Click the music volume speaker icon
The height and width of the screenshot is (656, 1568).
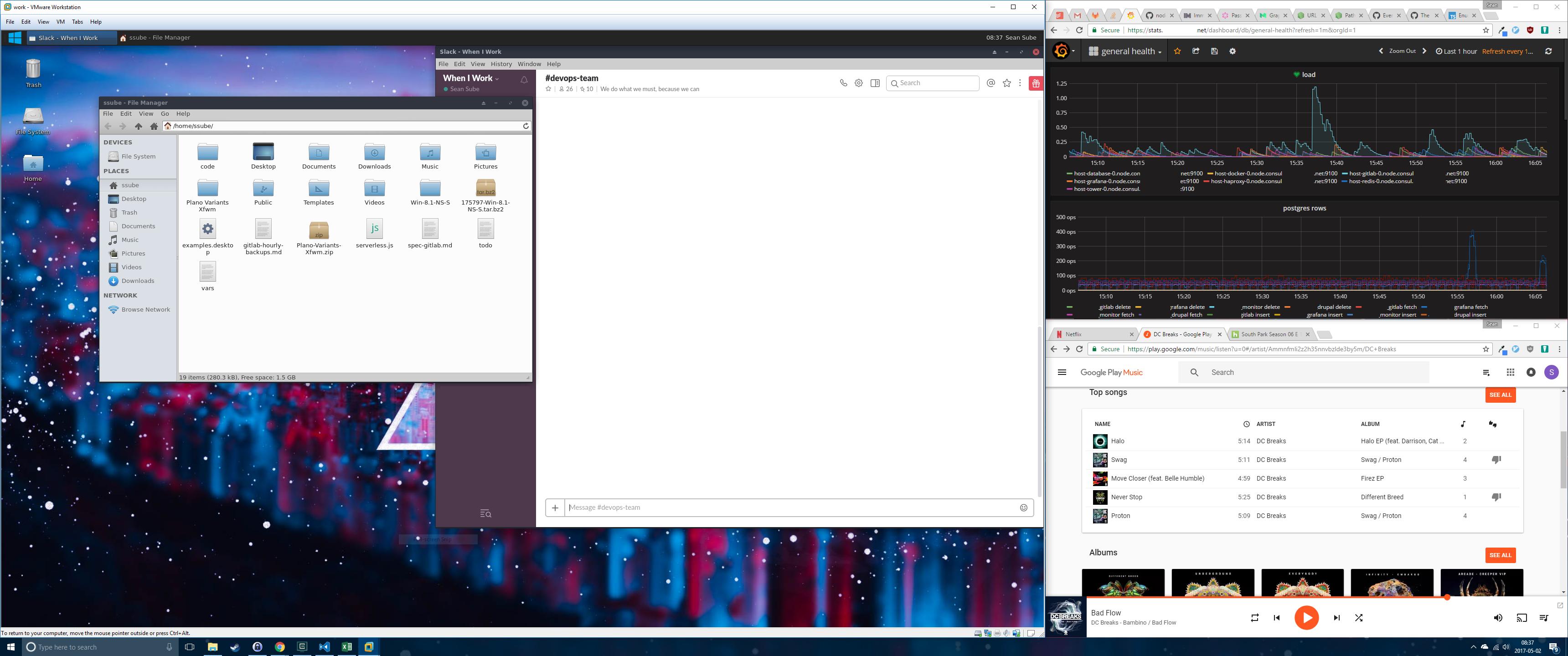(x=1498, y=618)
